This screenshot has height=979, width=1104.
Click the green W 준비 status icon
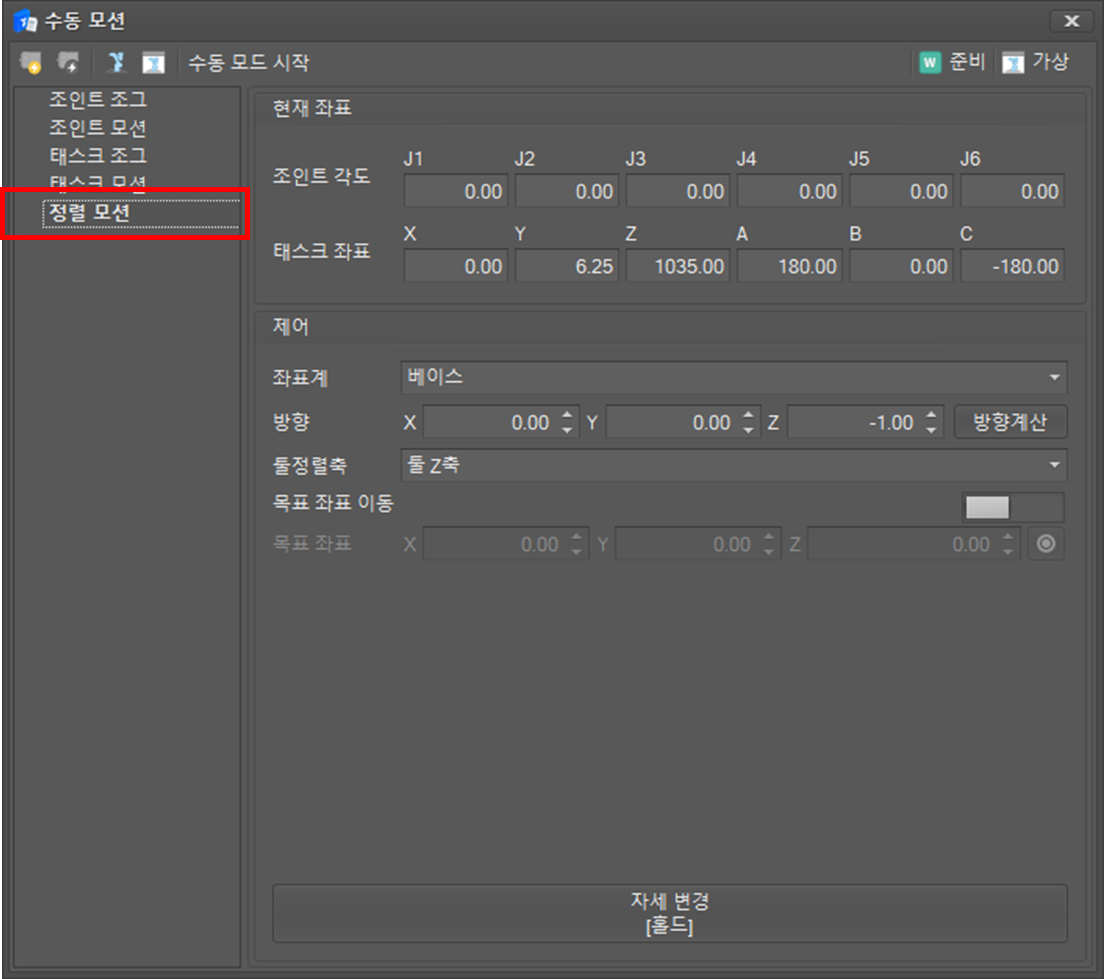930,63
